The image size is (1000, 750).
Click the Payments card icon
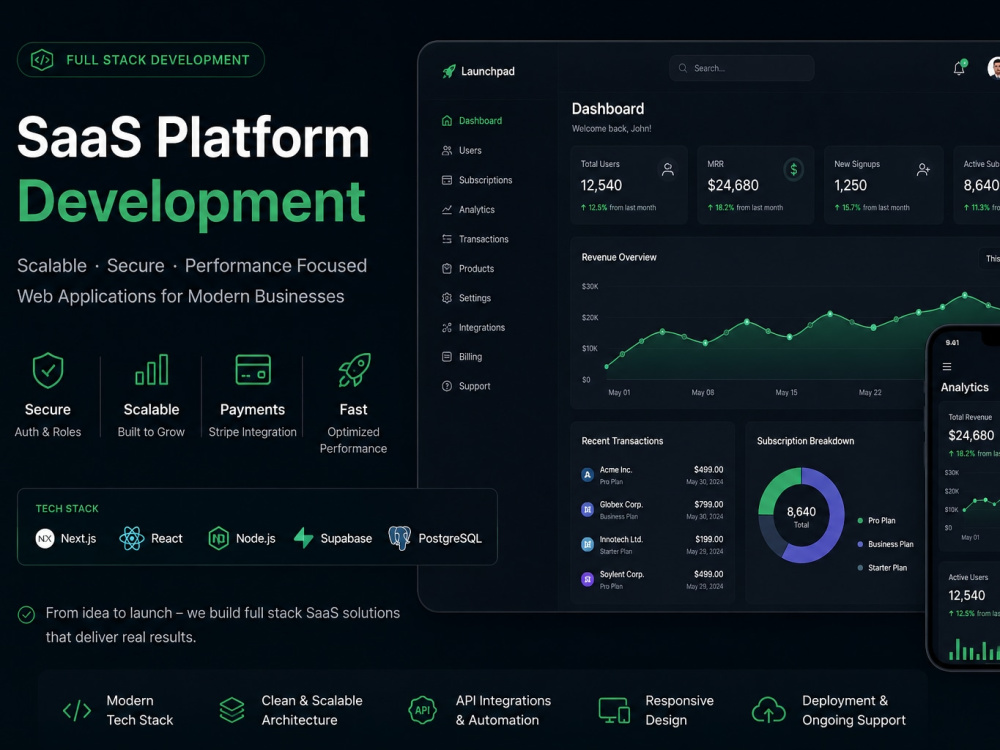click(x=253, y=370)
